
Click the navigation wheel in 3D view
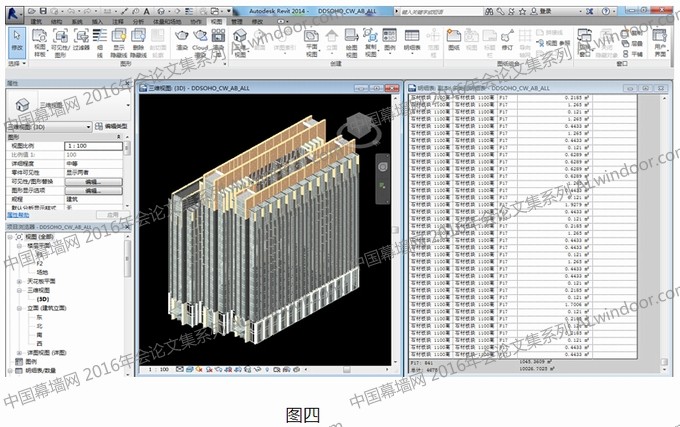(380, 165)
